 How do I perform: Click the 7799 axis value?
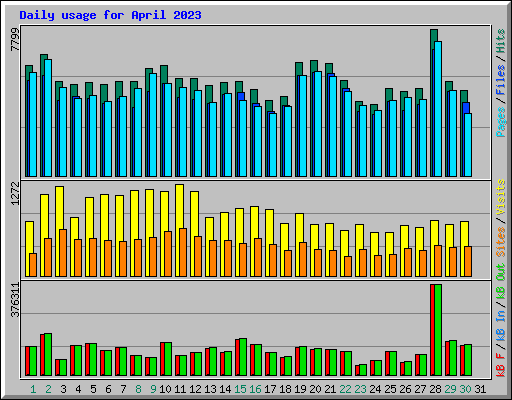[x=15, y=40]
